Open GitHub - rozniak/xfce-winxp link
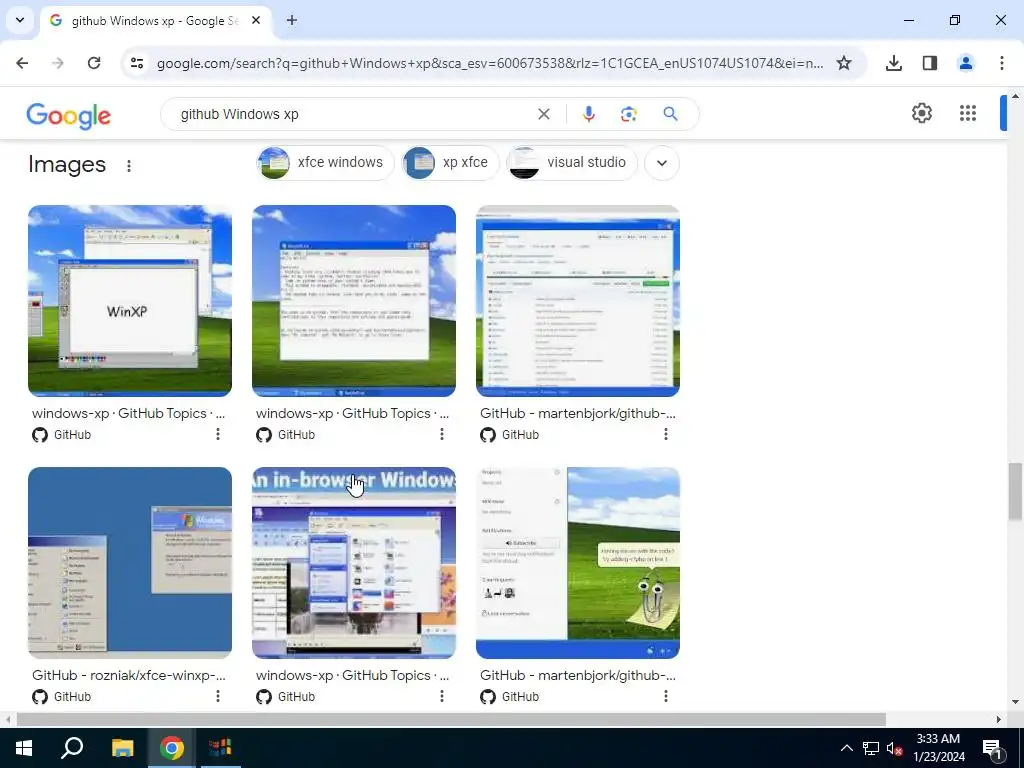This screenshot has width=1024, height=768. [x=129, y=675]
